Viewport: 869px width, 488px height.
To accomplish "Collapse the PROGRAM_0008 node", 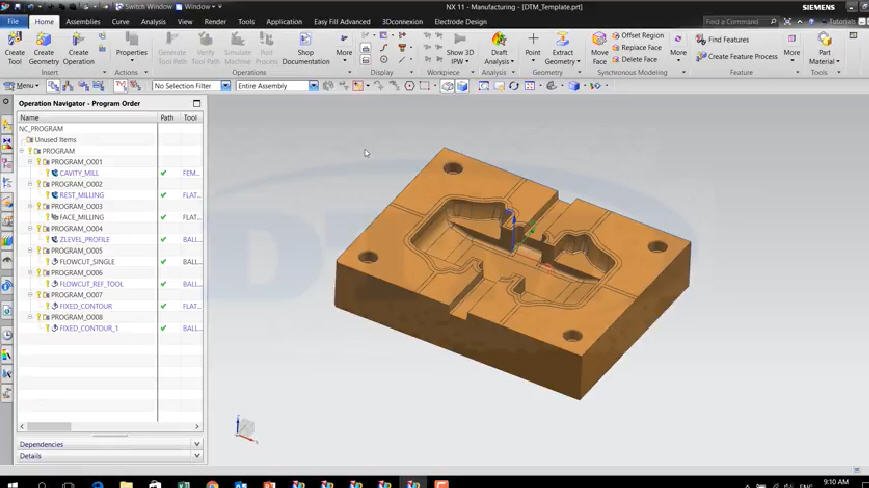I will (30, 317).
